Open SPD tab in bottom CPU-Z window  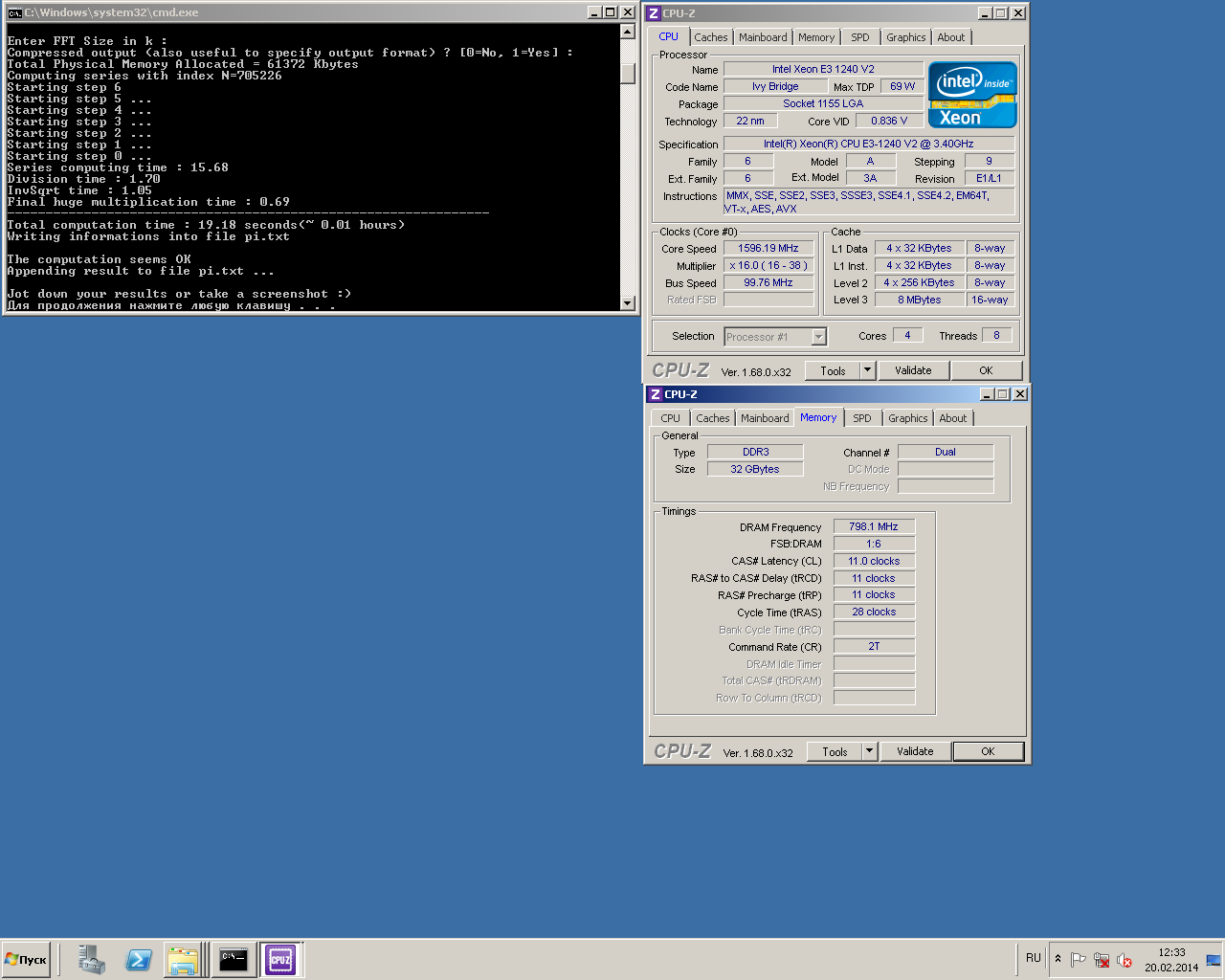point(862,418)
